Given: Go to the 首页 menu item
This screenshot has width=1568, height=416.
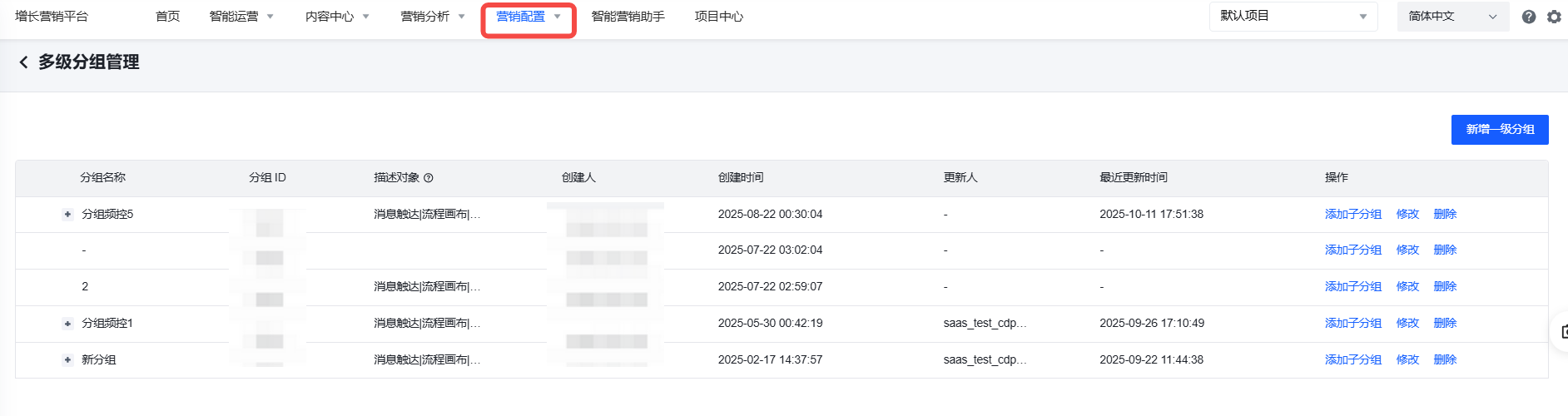Looking at the screenshot, I should click(x=167, y=17).
